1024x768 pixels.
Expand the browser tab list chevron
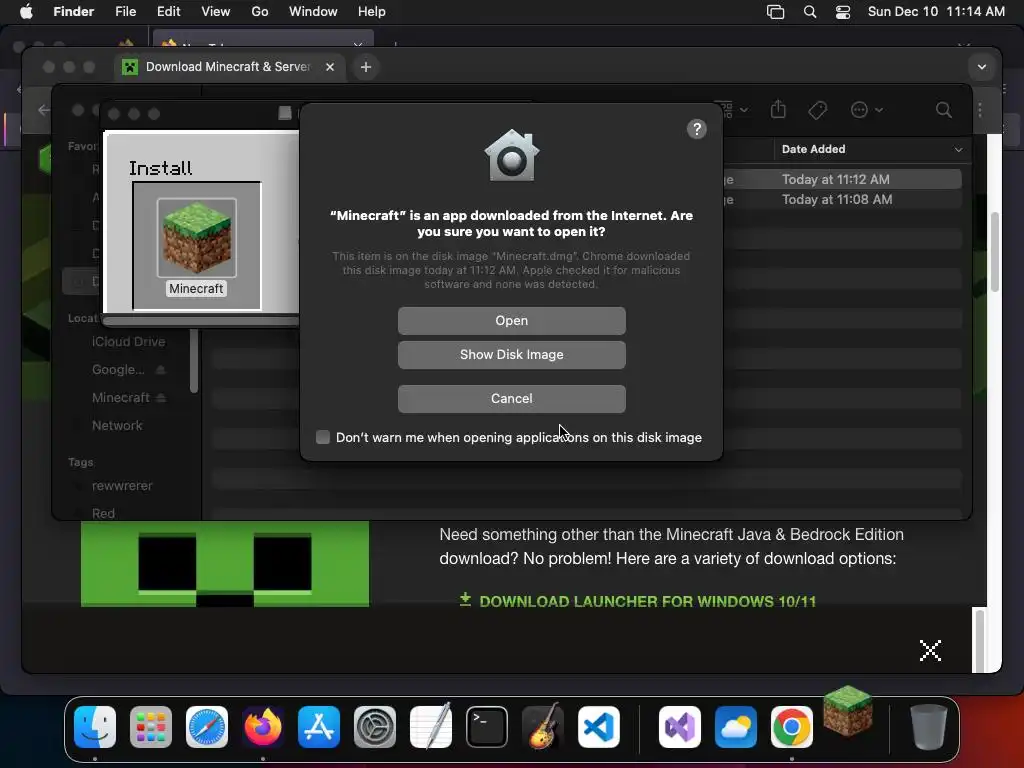982,67
